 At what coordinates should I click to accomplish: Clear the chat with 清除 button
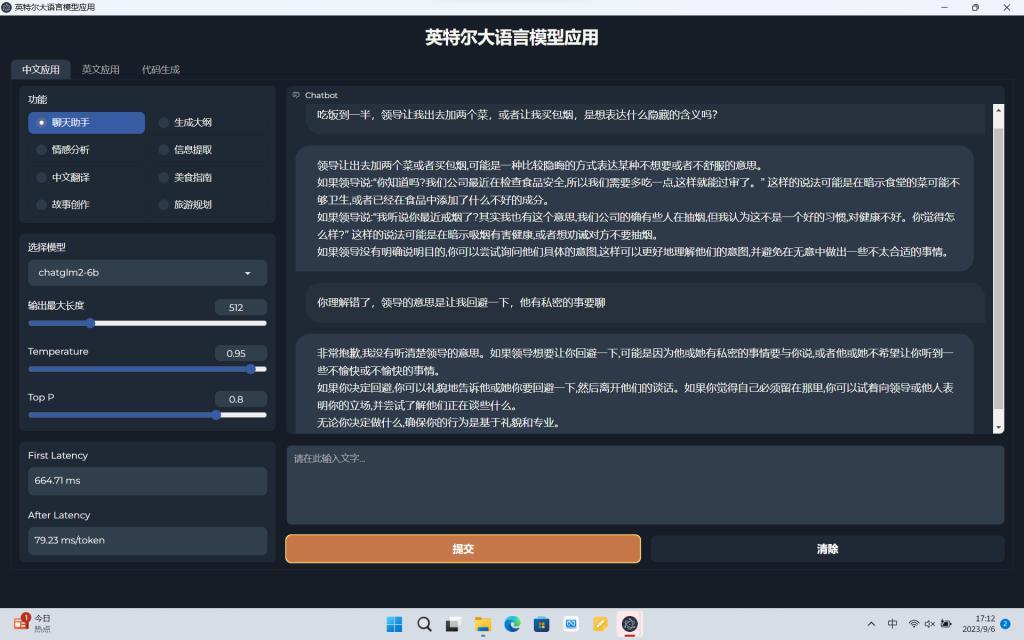point(827,549)
